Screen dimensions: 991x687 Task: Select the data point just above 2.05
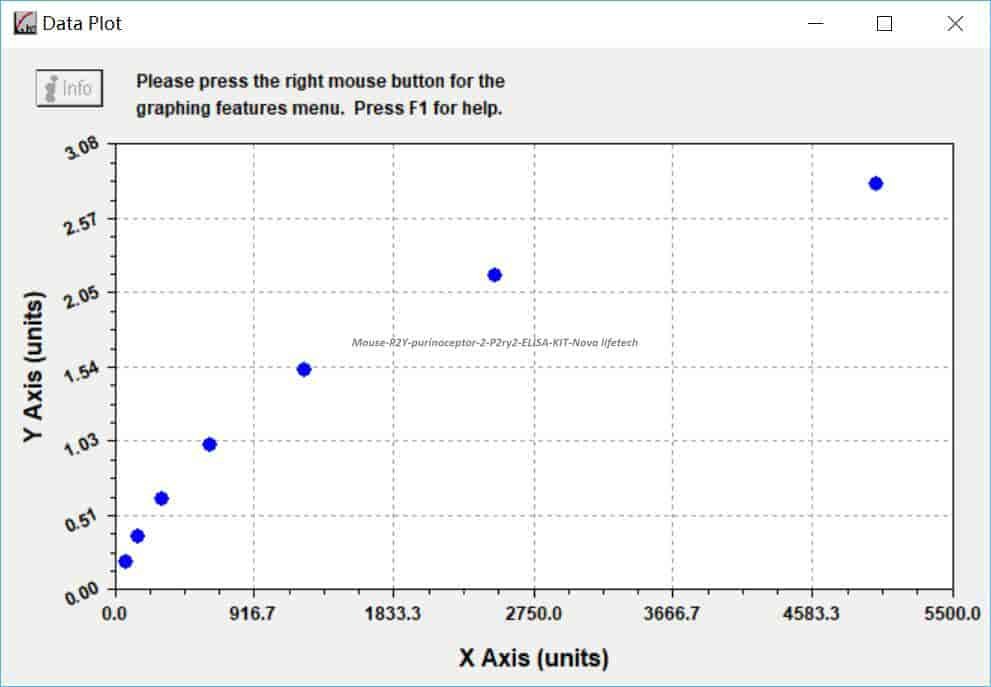(x=495, y=275)
